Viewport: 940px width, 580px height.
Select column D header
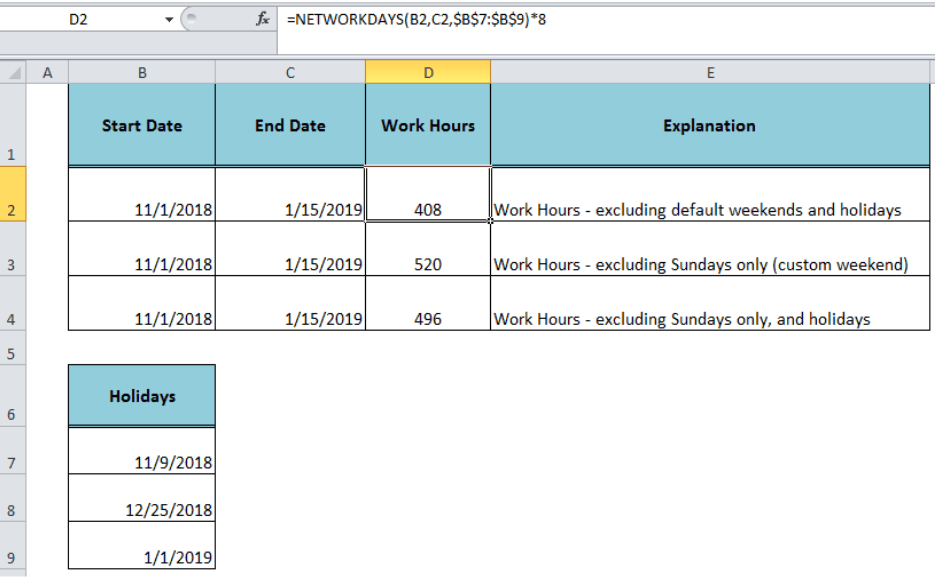tap(428, 72)
